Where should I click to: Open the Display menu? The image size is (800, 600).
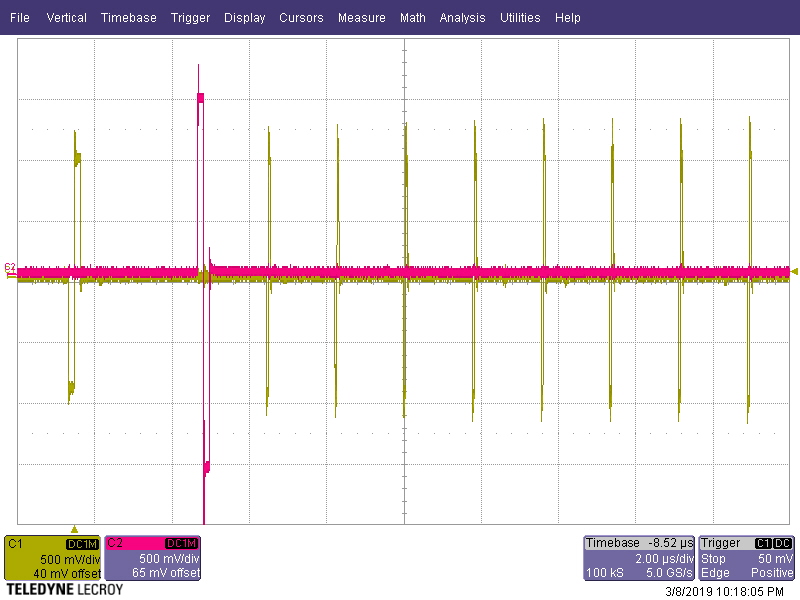(x=244, y=17)
